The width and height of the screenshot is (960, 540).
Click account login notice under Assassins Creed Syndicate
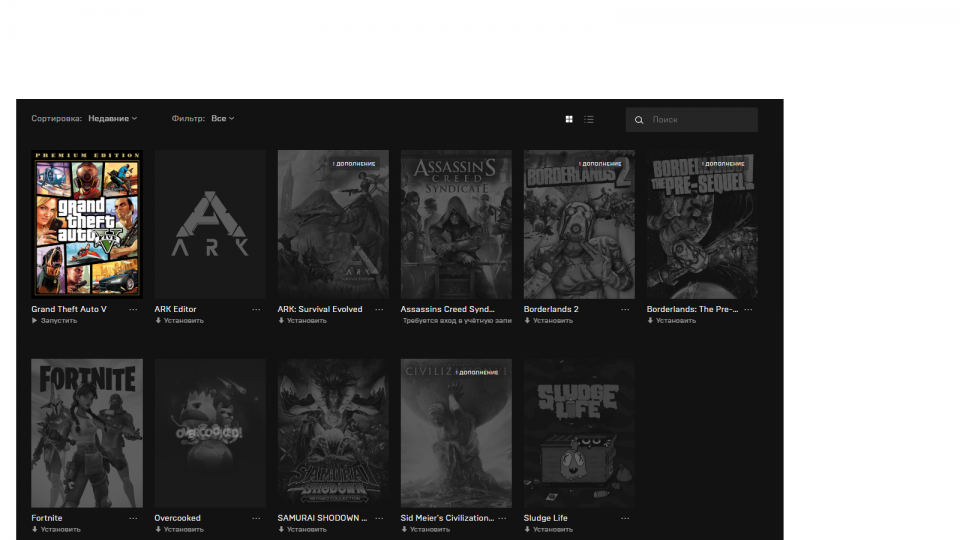tap(457, 321)
